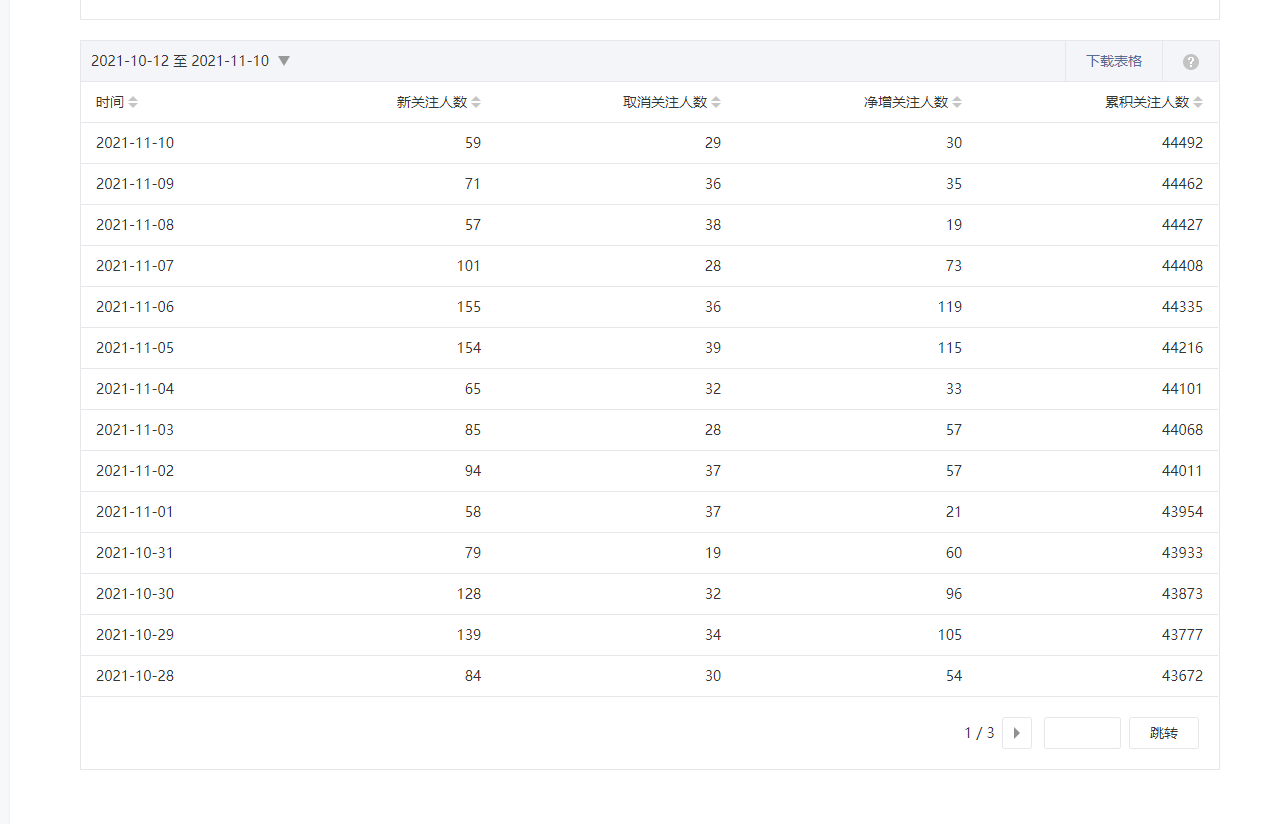Open the help question mark icon
Screen dimensions: 1273x824
pos(1190,62)
